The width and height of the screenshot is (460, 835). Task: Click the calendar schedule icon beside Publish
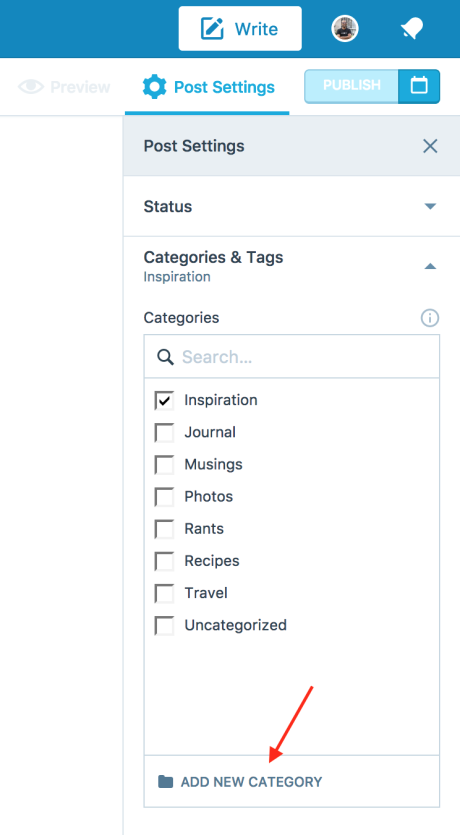click(419, 86)
